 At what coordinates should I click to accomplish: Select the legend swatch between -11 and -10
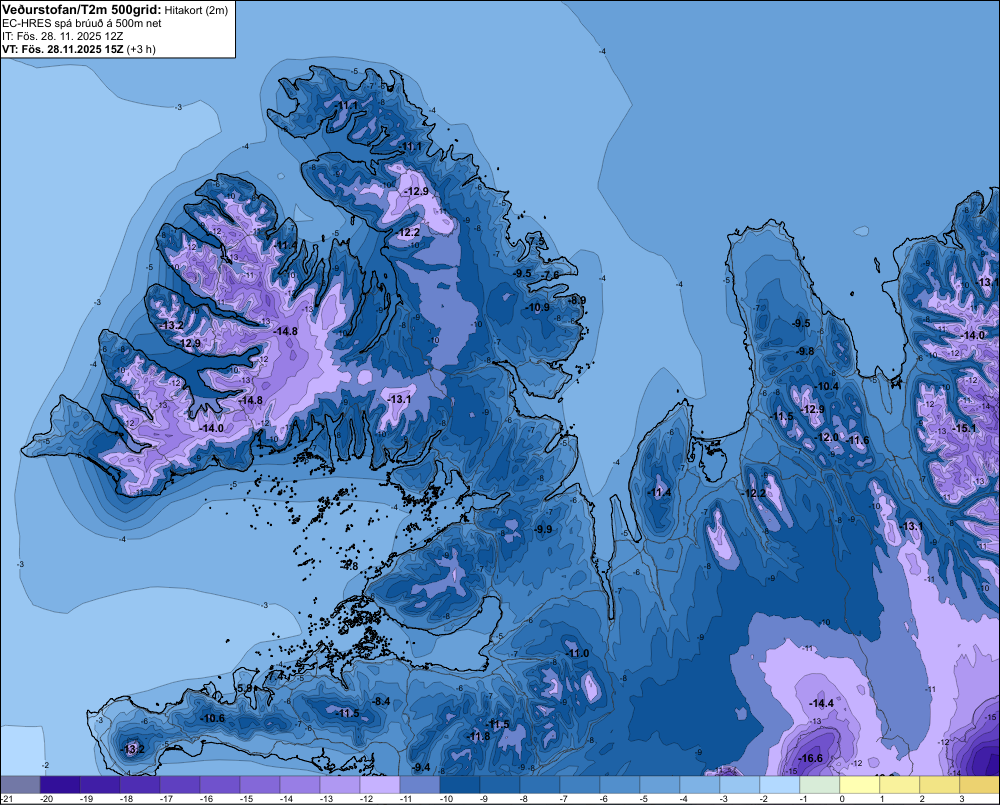[420, 784]
